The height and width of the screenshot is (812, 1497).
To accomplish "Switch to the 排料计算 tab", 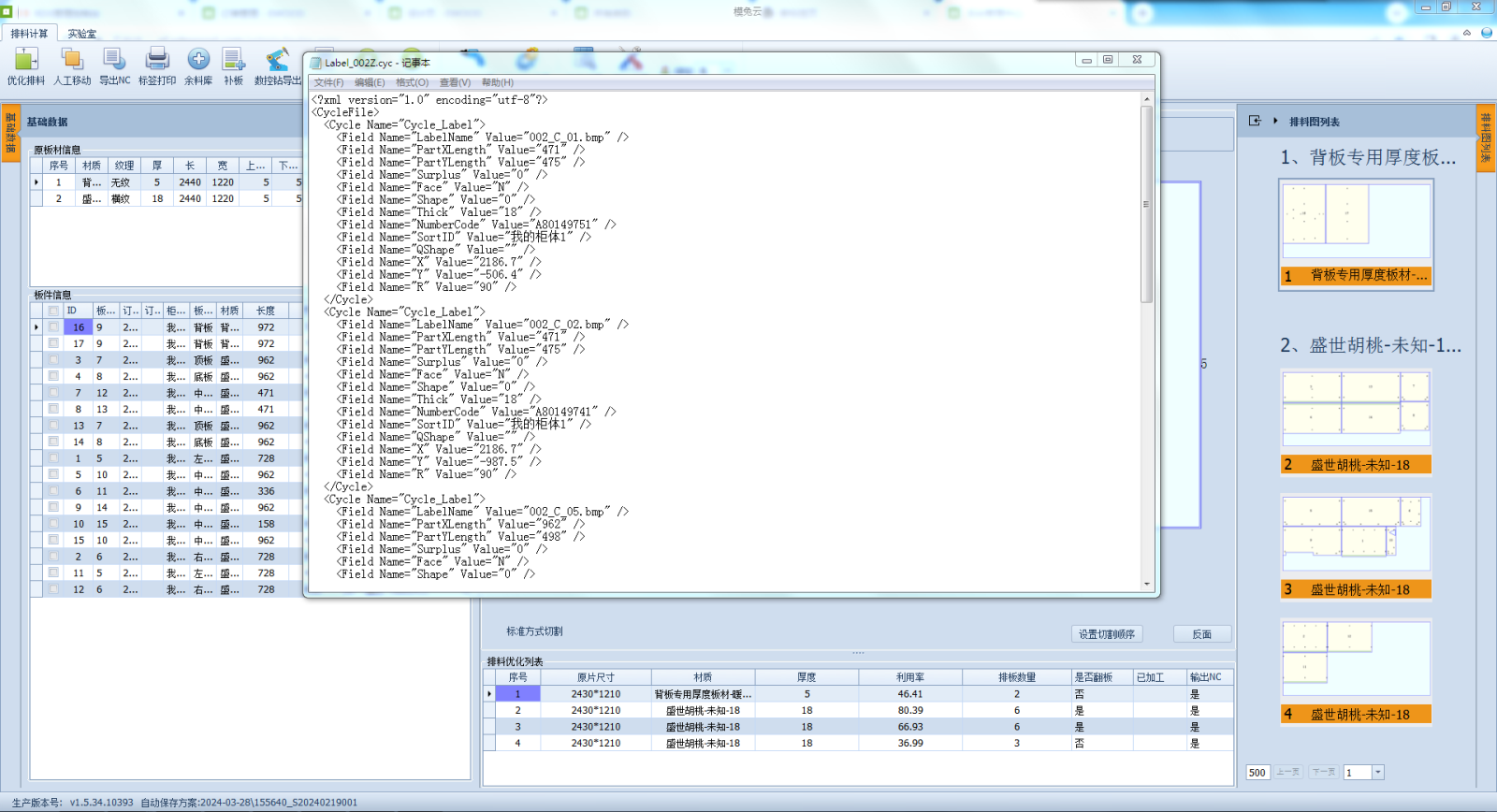I will pos(29,34).
